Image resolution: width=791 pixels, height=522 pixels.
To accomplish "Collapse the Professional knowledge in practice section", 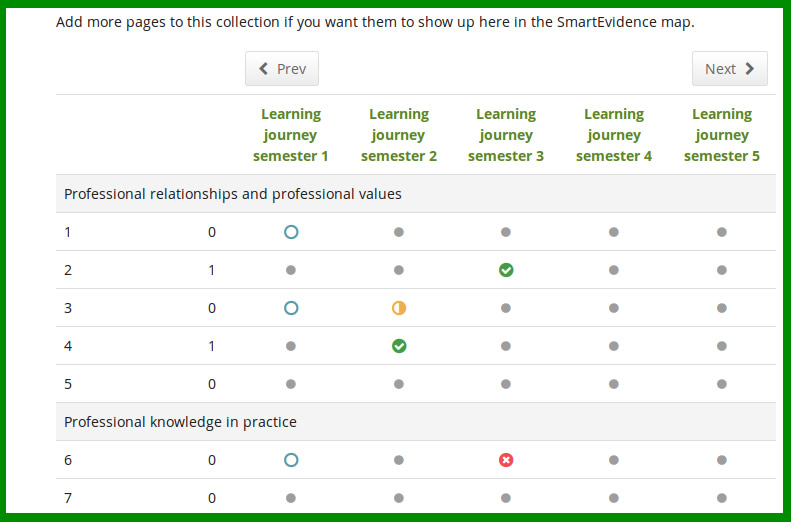I will click(x=416, y=422).
